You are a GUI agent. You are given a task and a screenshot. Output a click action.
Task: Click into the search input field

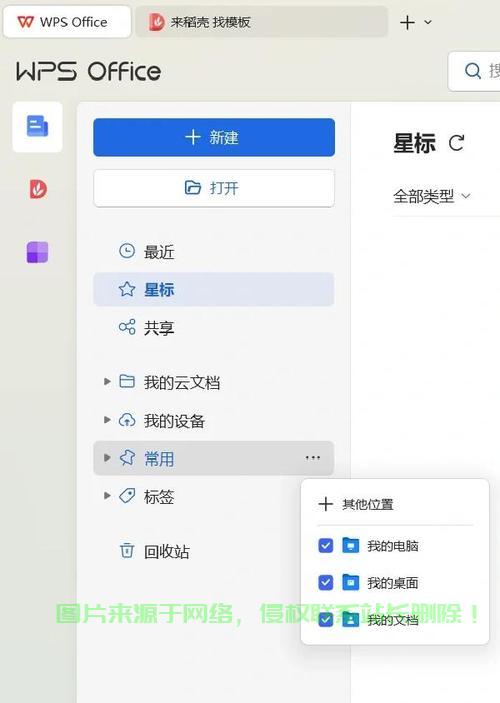point(474,71)
